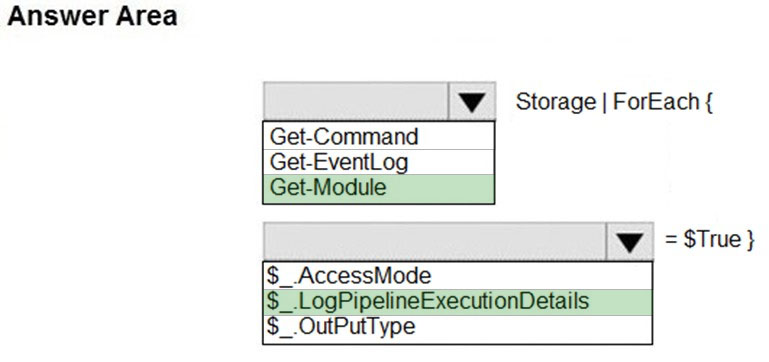The image size is (769, 362).
Task: Pick the $_.OutPutType option
Action: [x=458, y=327]
